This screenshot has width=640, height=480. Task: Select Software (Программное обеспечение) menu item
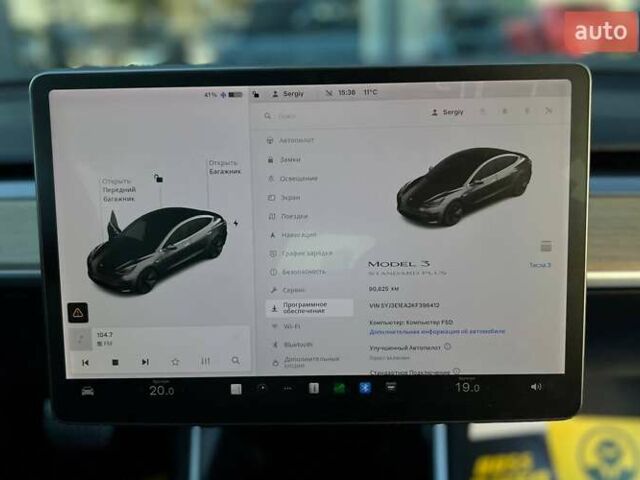pyautogui.click(x=309, y=308)
